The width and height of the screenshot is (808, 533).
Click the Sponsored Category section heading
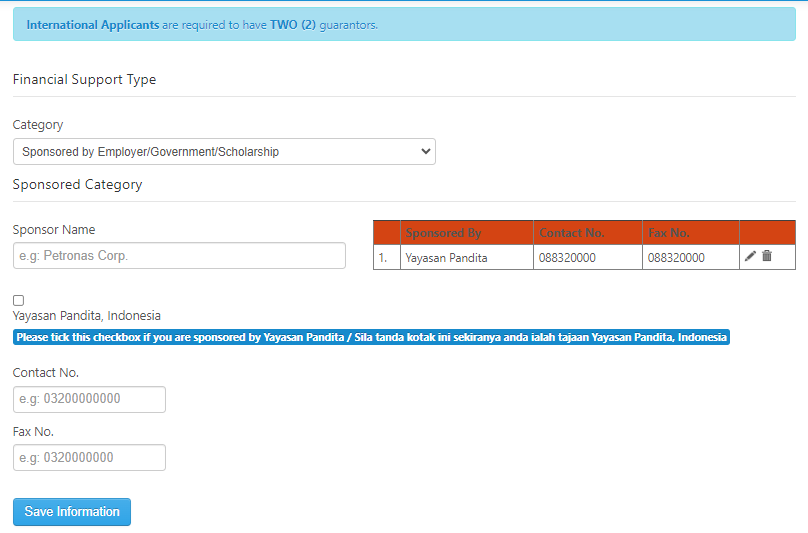tap(77, 185)
